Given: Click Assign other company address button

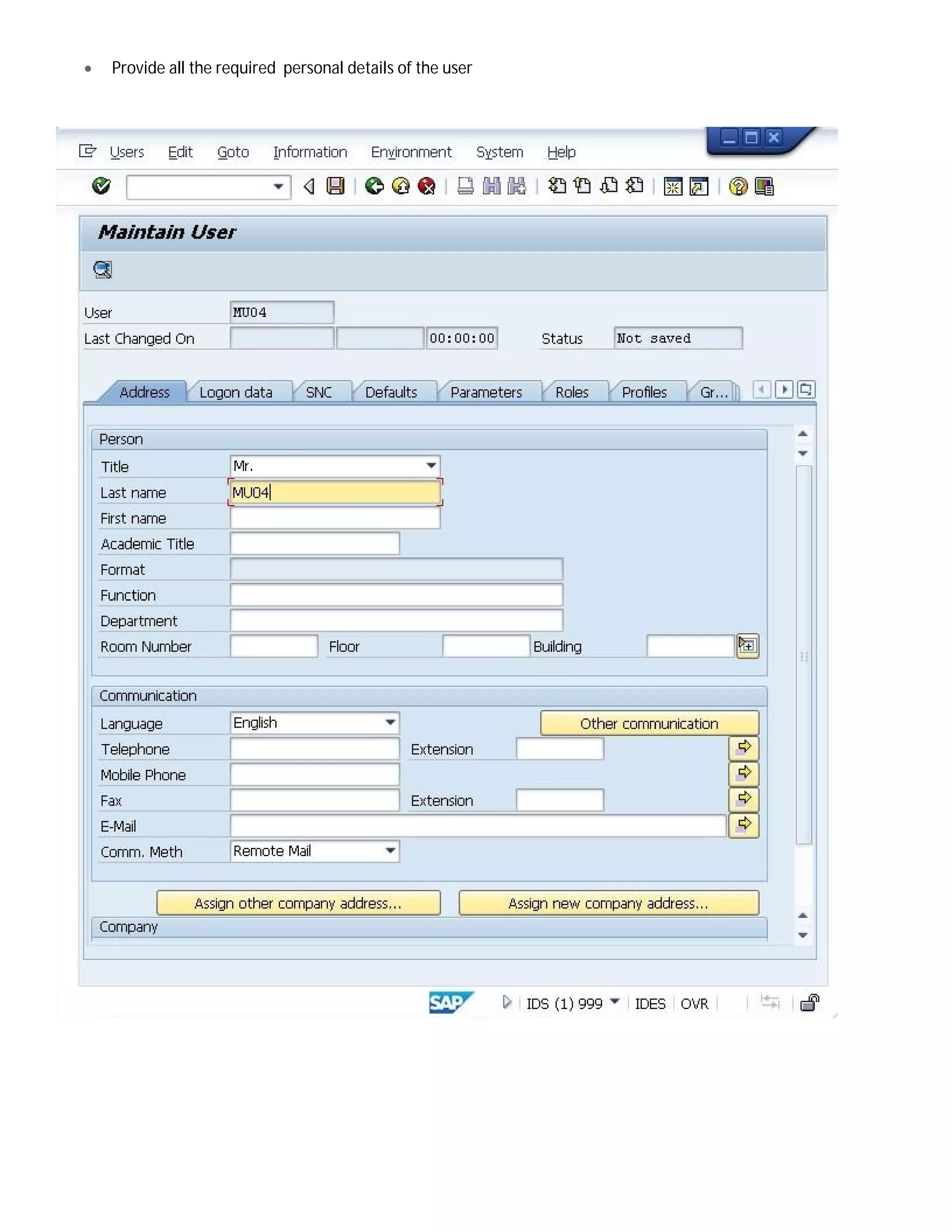Looking at the screenshot, I should [x=298, y=902].
